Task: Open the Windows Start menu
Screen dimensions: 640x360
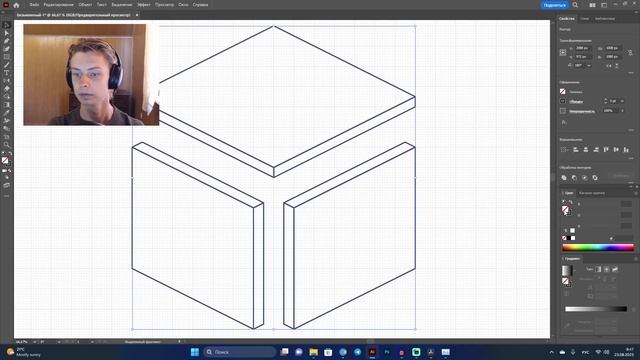Action: 195,352
